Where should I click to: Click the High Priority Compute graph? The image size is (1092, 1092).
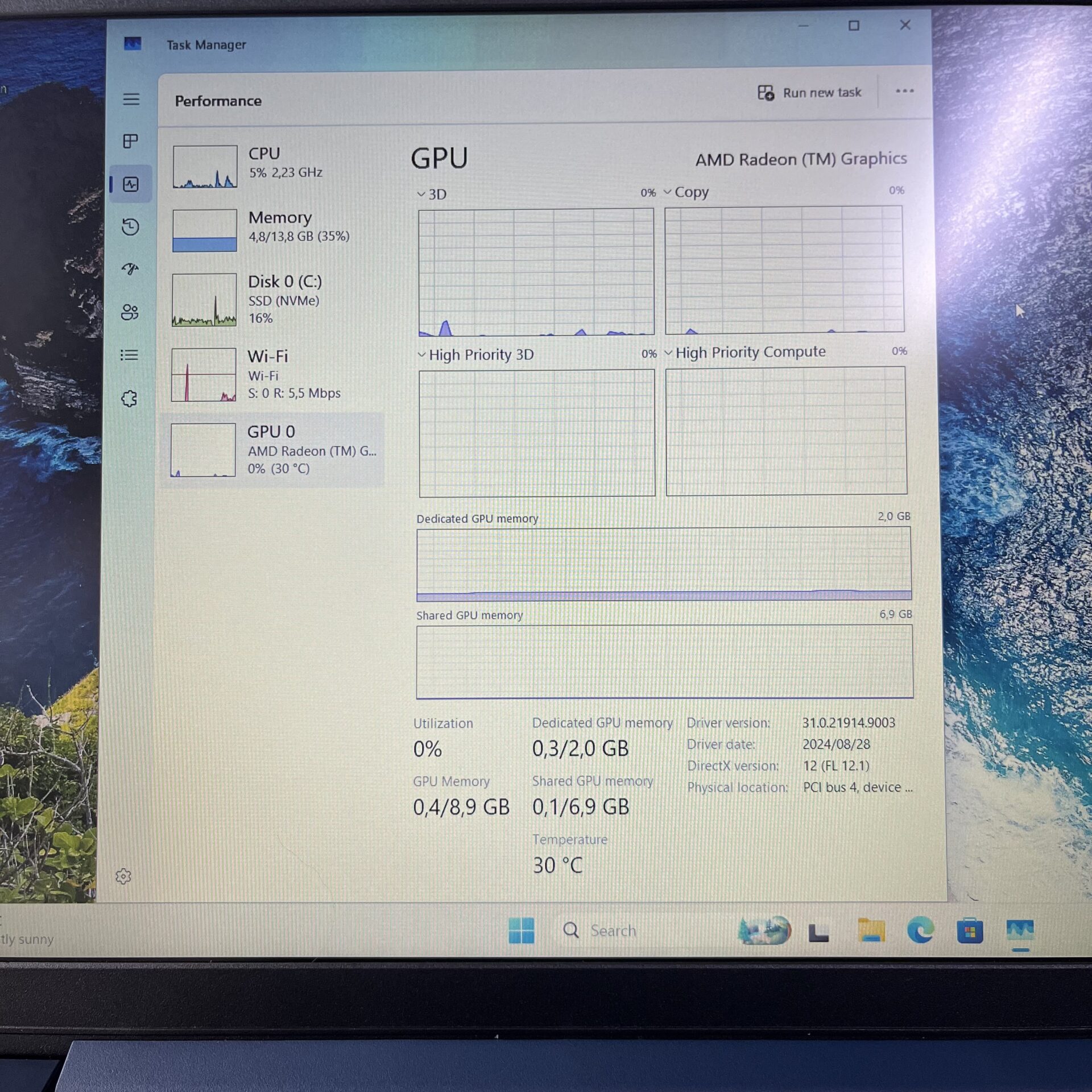(x=786, y=431)
